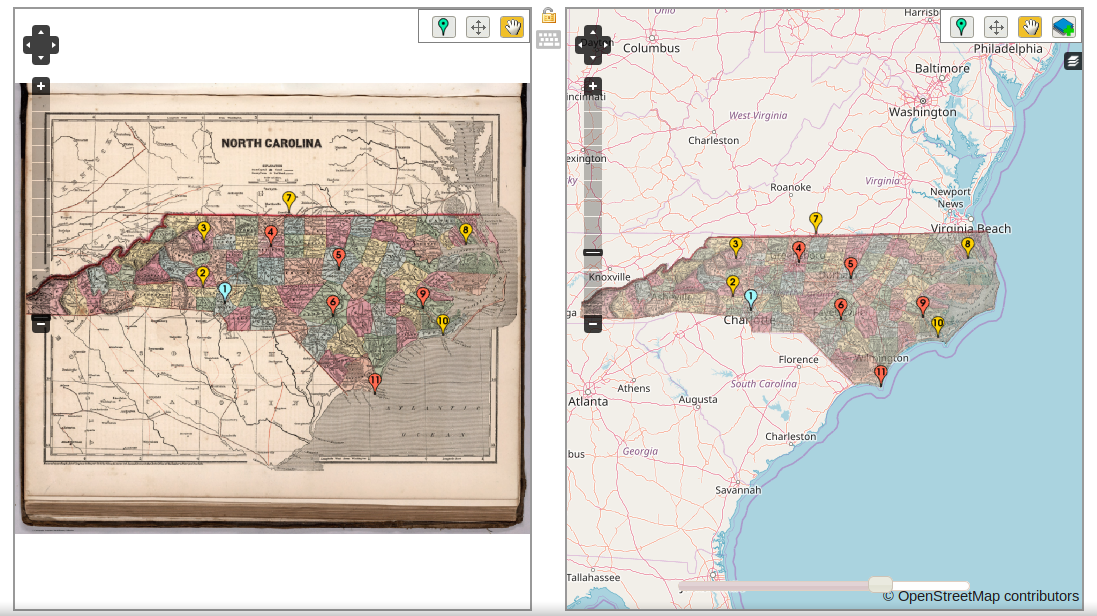This screenshot has width=1097, height=616.
Task: Click the overlay transparency slider handle
Action: tap(880, 584)
